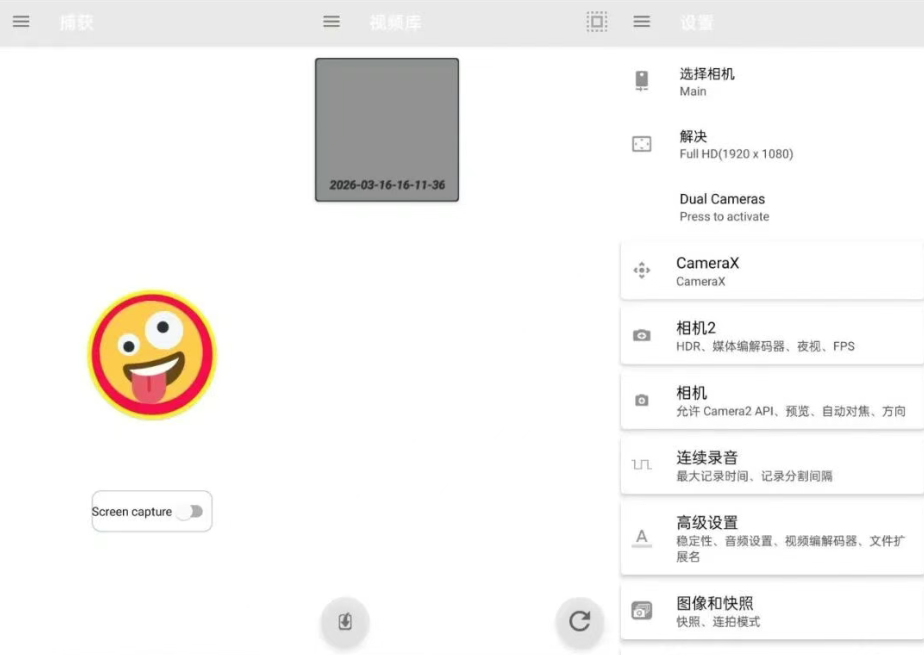This screenshot has height=655, width=924.
Task: Click the timestamped camera preview thumbnail
Action: (387, 130)
